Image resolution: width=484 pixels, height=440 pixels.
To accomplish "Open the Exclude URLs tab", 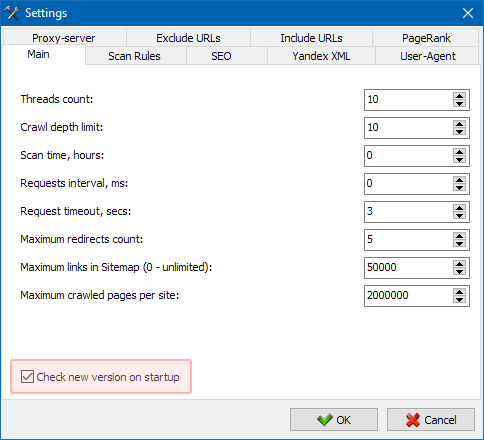I will point(188,38).
